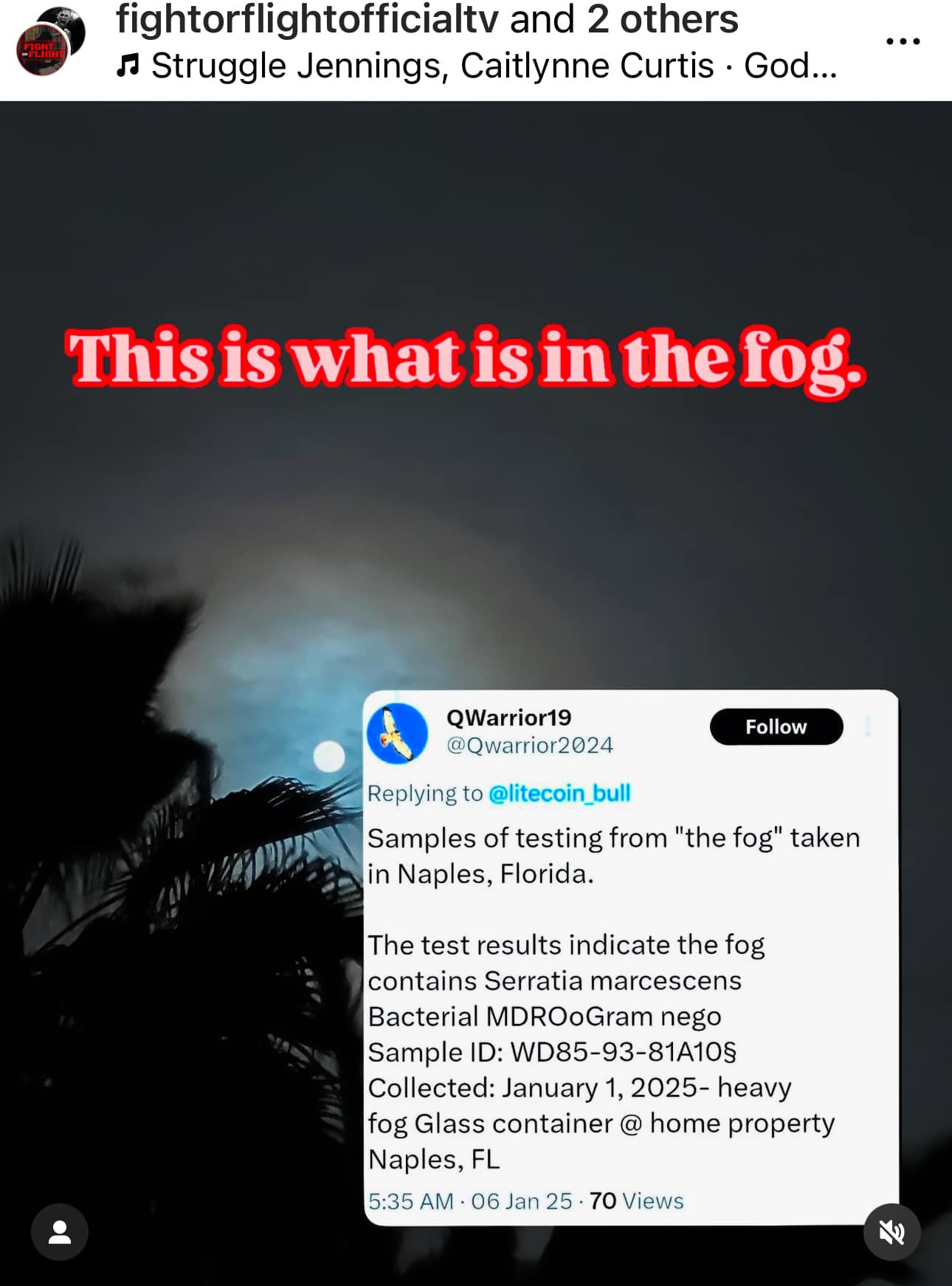Unmute the reel with speaker icon
The image size is (952, 1286).
tap(891, 1232)
